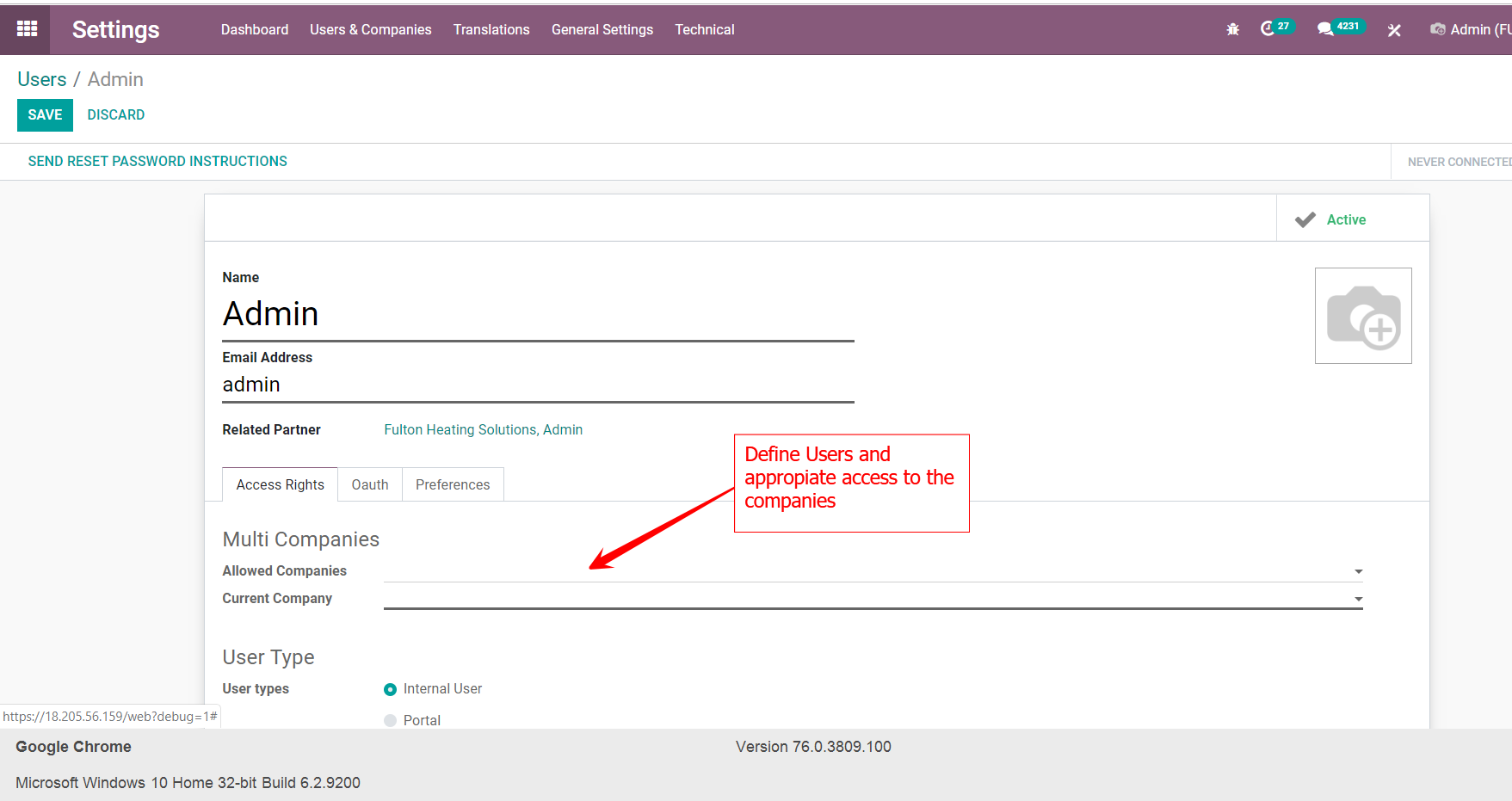This screenshot has width=1512, height=801.
Task: Open Fulton Heating Solutions, Admin partner link
Action: 484,429
